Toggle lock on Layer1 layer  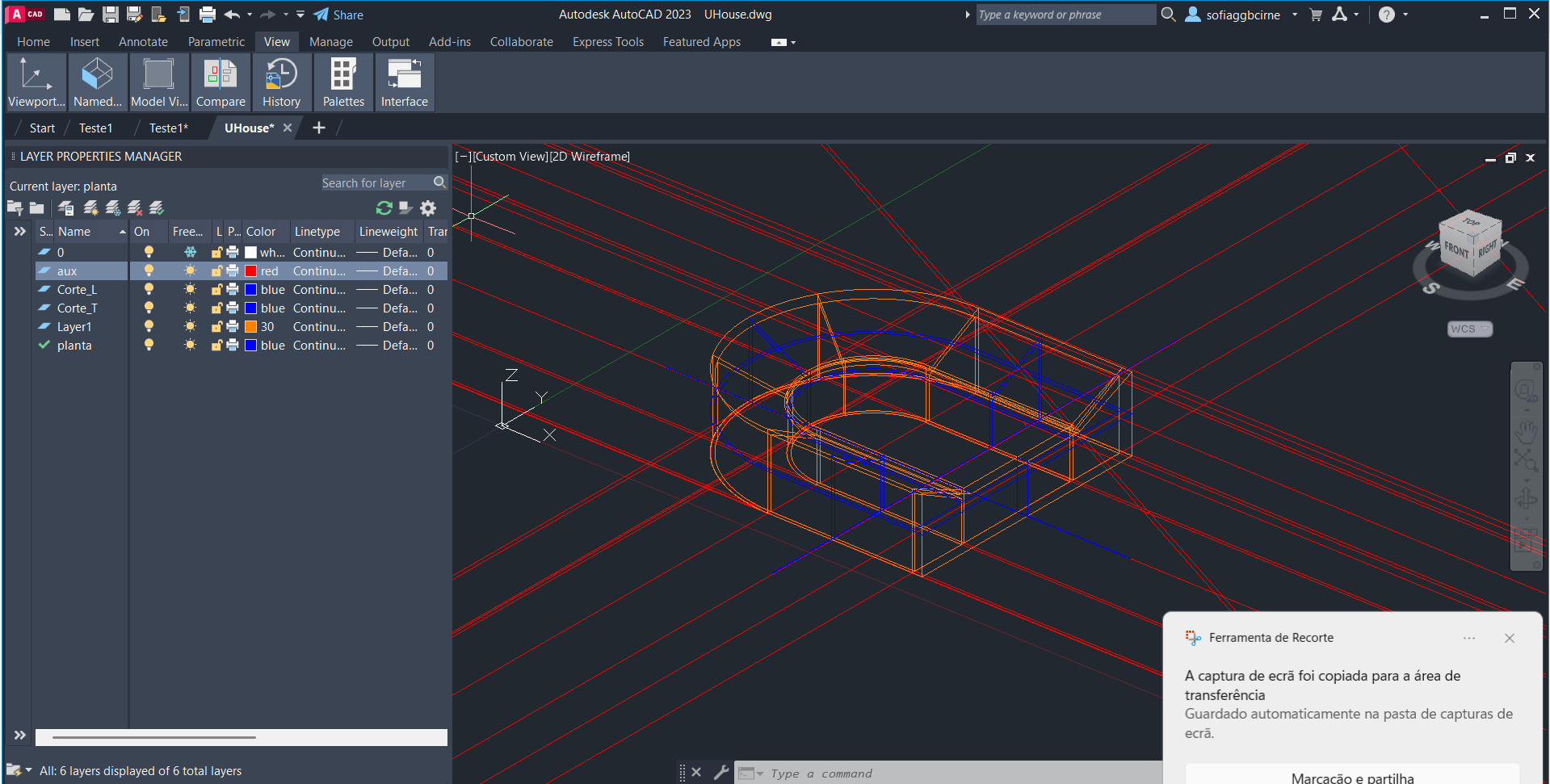[x=216, y=327]
